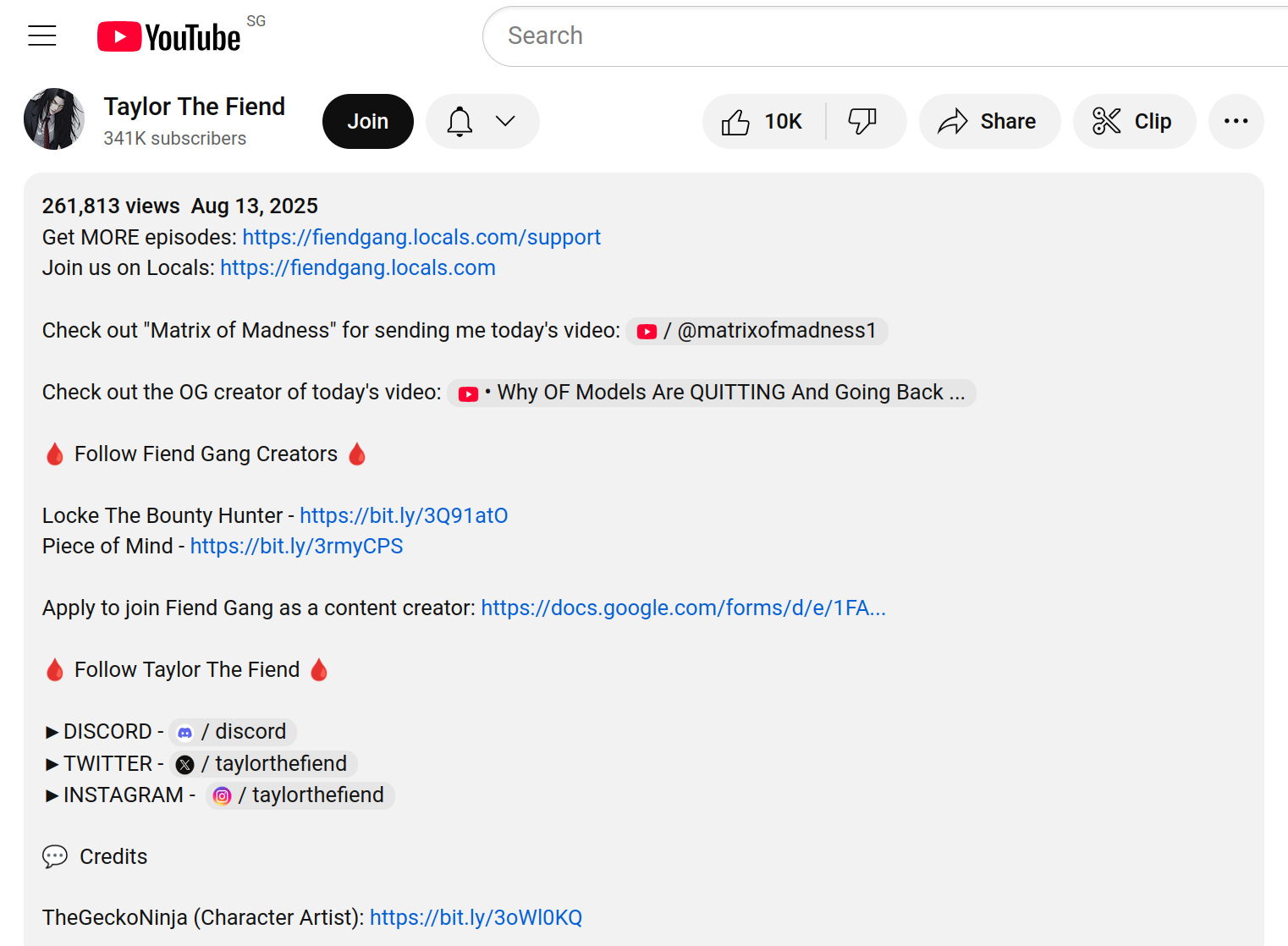This screenshot has width=1288, height=946.
Task: Join the Taylor The Fend channel membership
Action: (367, 122)
